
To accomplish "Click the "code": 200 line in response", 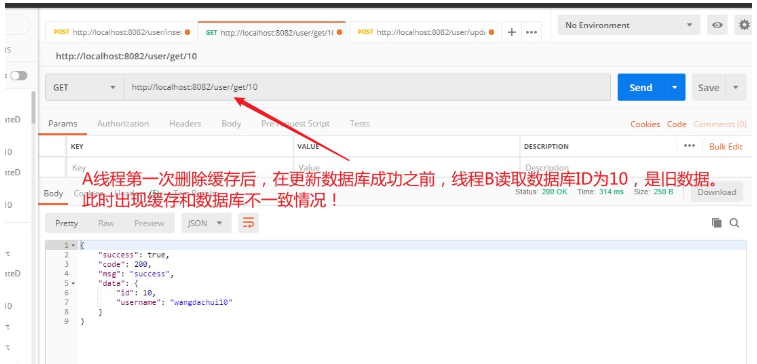I will click(125, 264).
